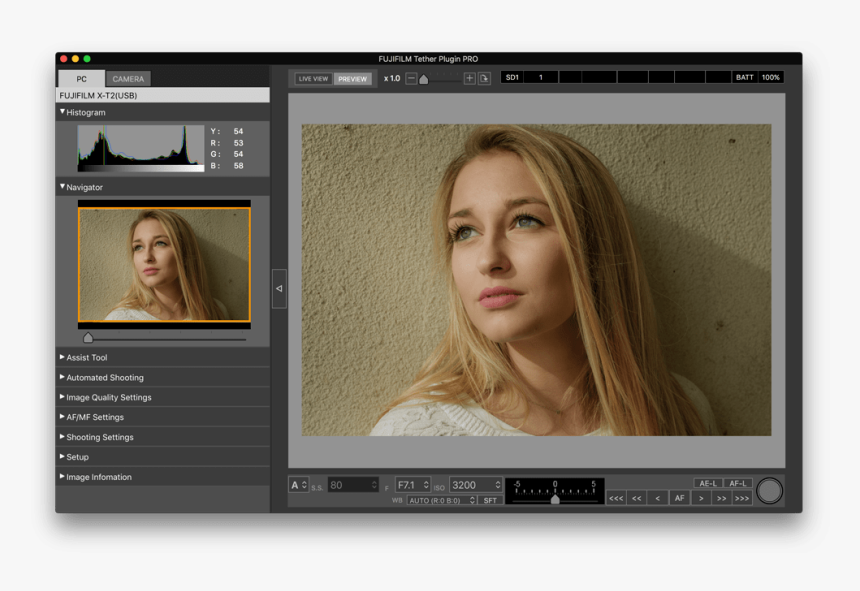The height and width of the screenshot is (591, 860).
Task: Click the zoom out minus icon
Action: tap(411, 78)
